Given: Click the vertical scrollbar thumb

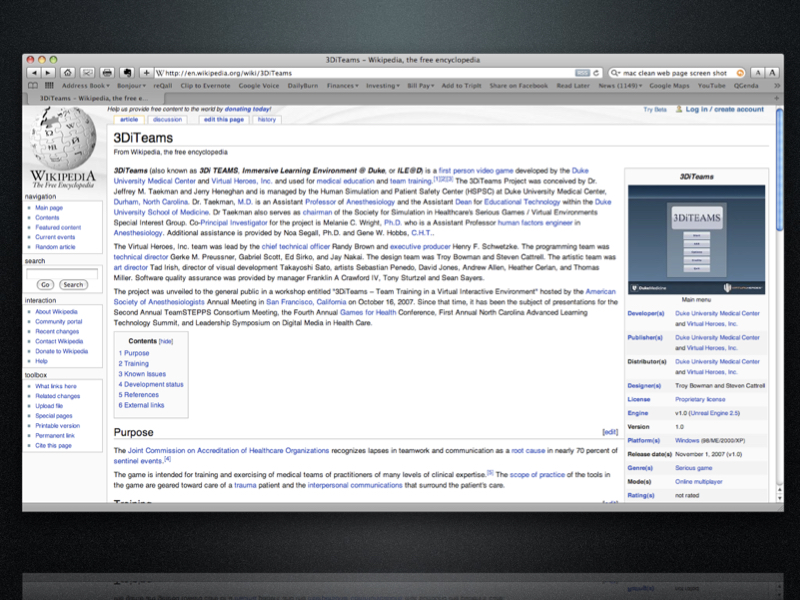Looking at the screenshot, I should pos(779,170).
